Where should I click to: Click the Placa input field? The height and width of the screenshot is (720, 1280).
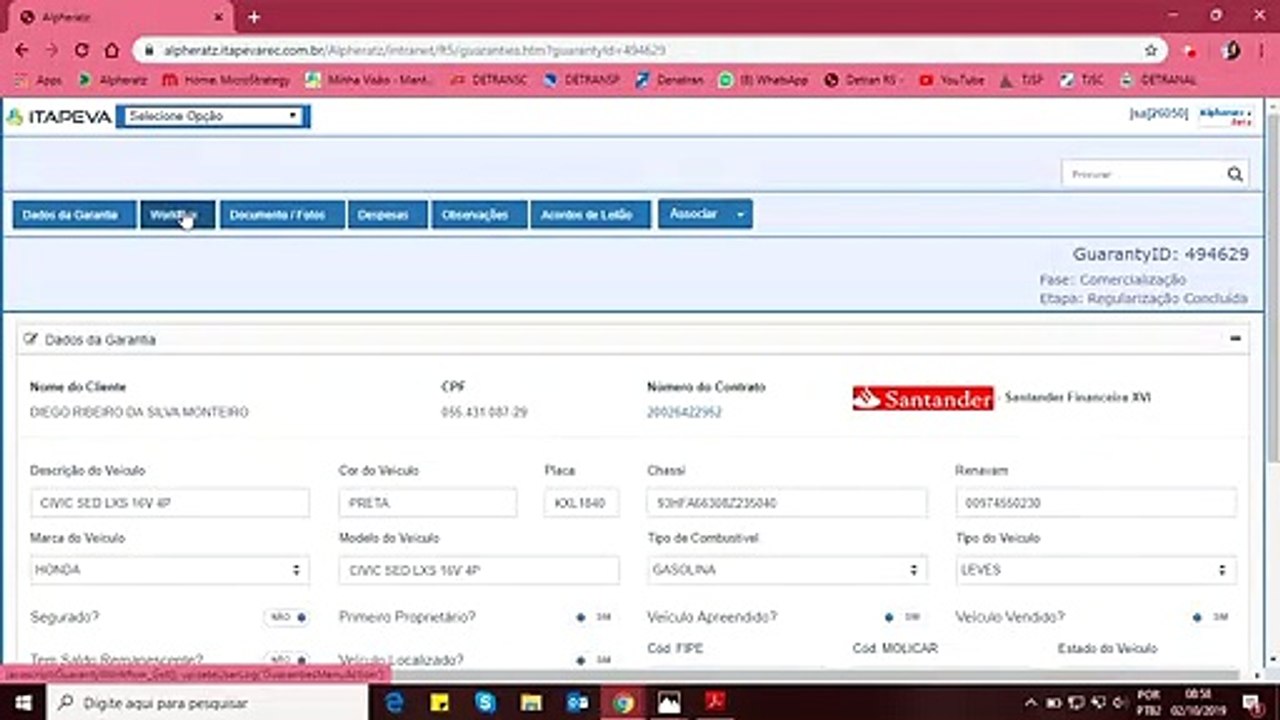tap(581, 503)
